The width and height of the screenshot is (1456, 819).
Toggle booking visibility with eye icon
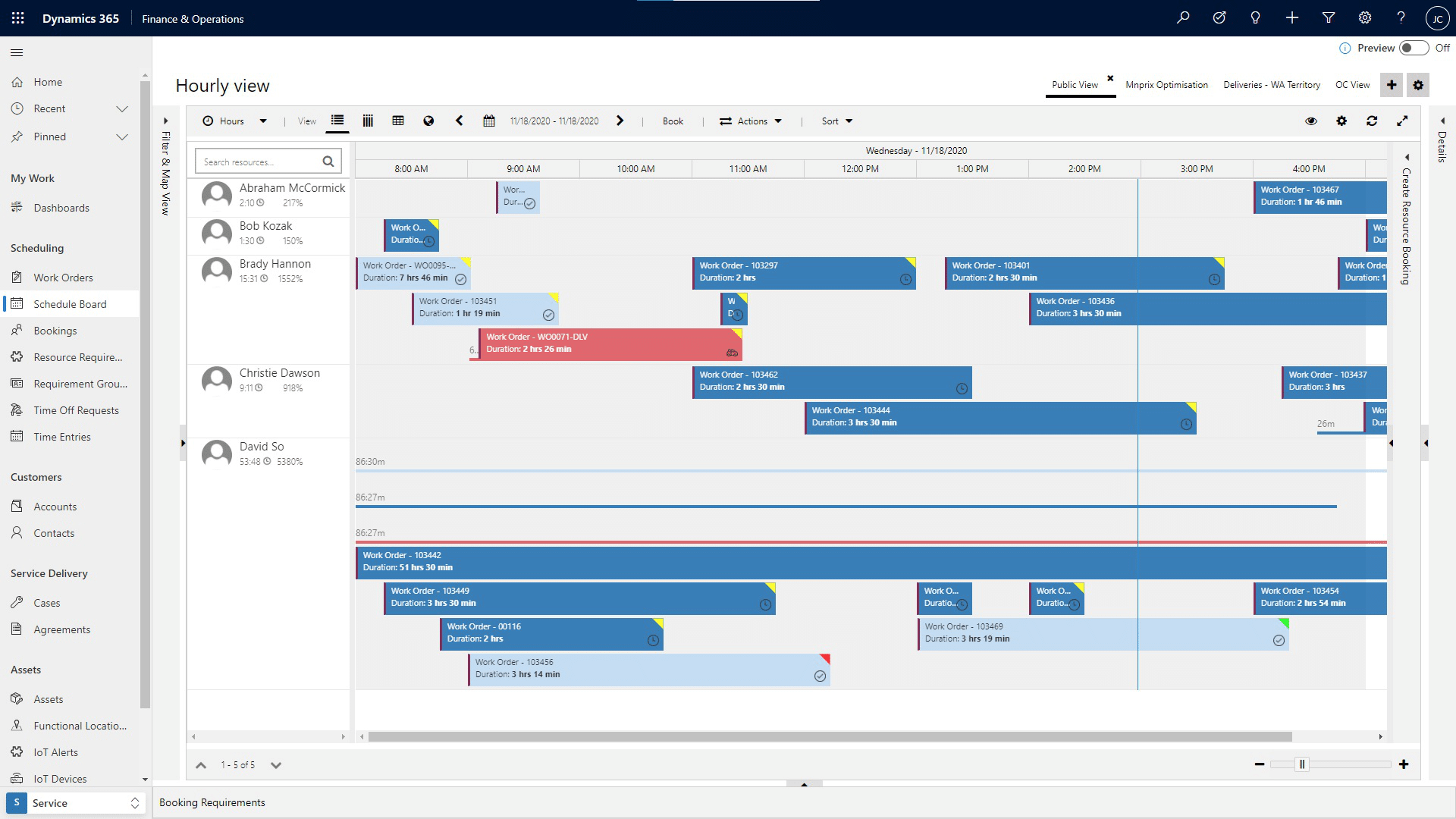(1311, 121)
